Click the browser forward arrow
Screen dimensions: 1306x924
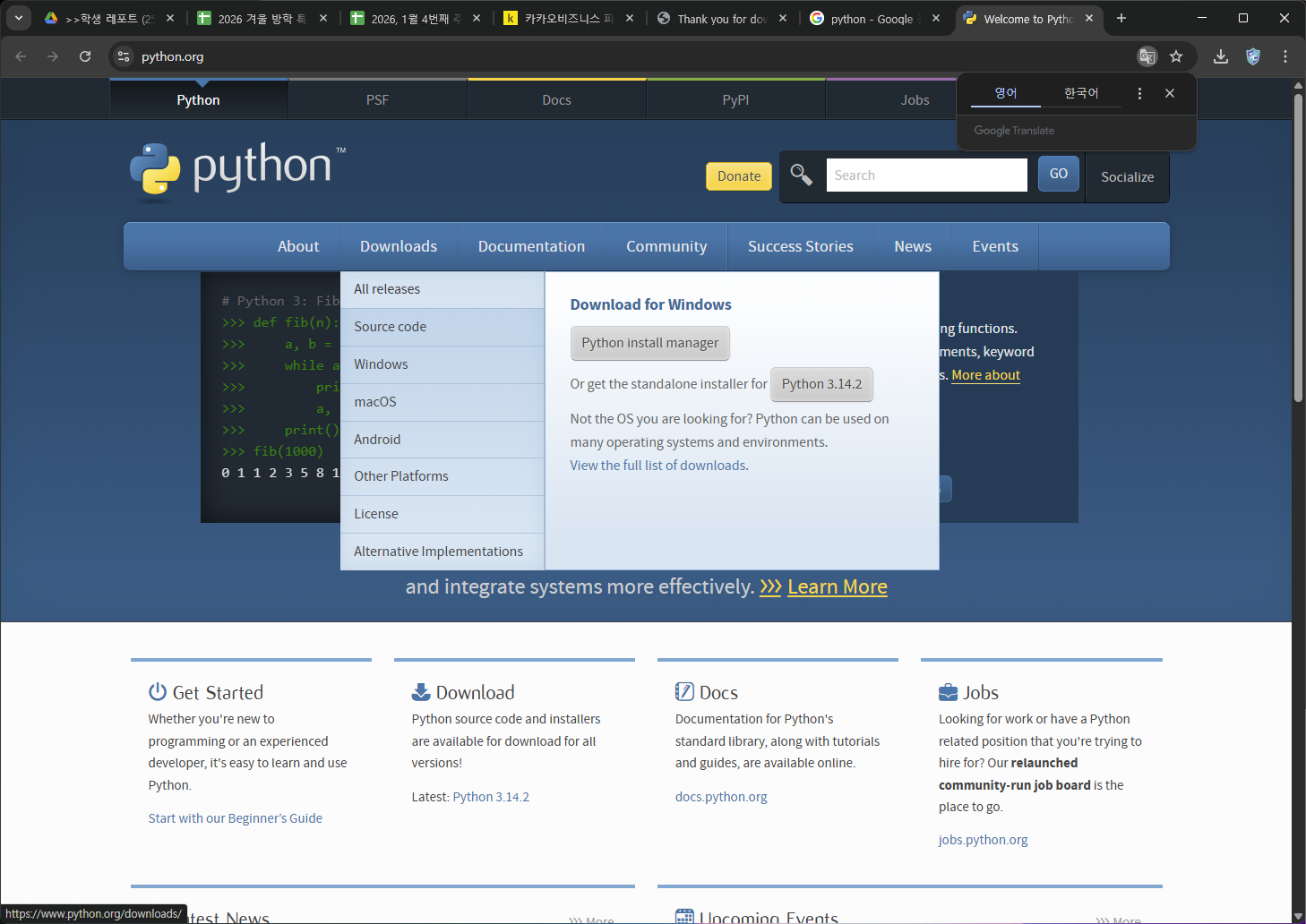[53, 56]
